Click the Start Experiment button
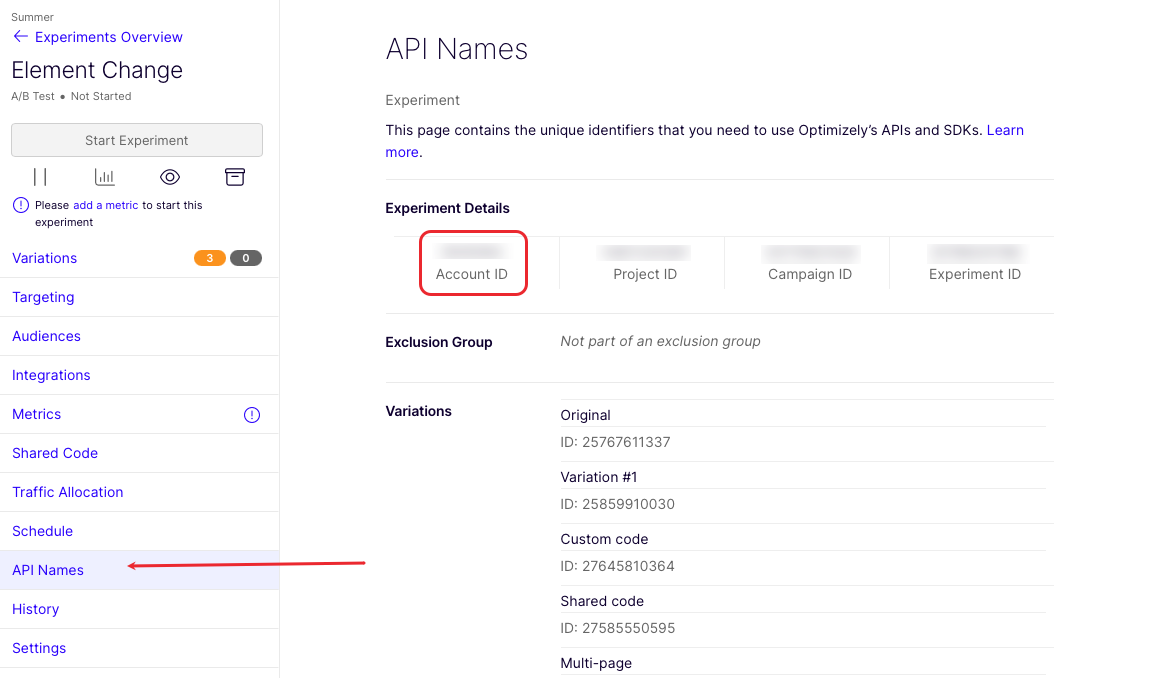 pyautogui.click(x=137, y=140)
